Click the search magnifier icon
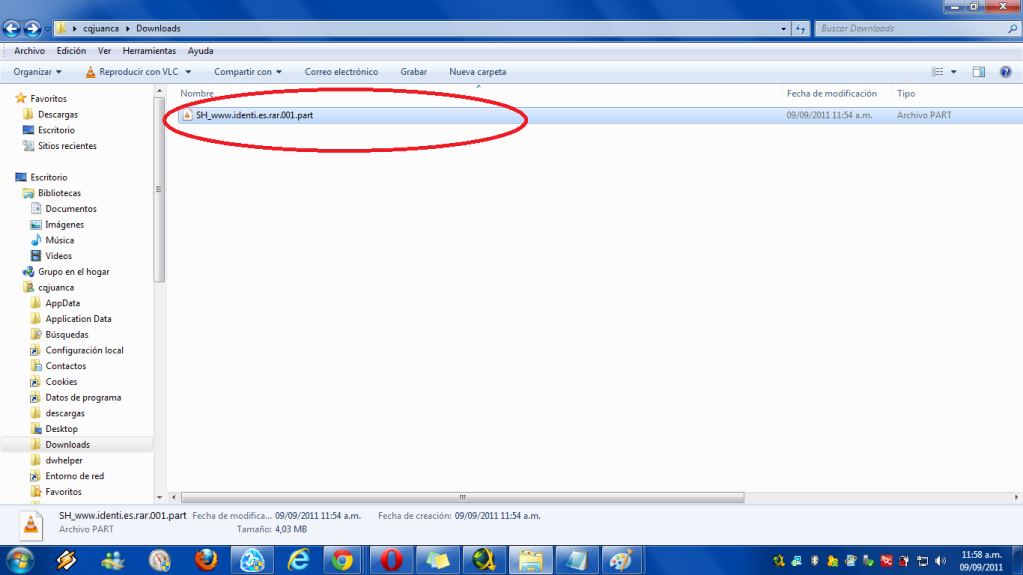Image resolution: width=1023 pixels, height=575 pixels. tap(1013, 29)
